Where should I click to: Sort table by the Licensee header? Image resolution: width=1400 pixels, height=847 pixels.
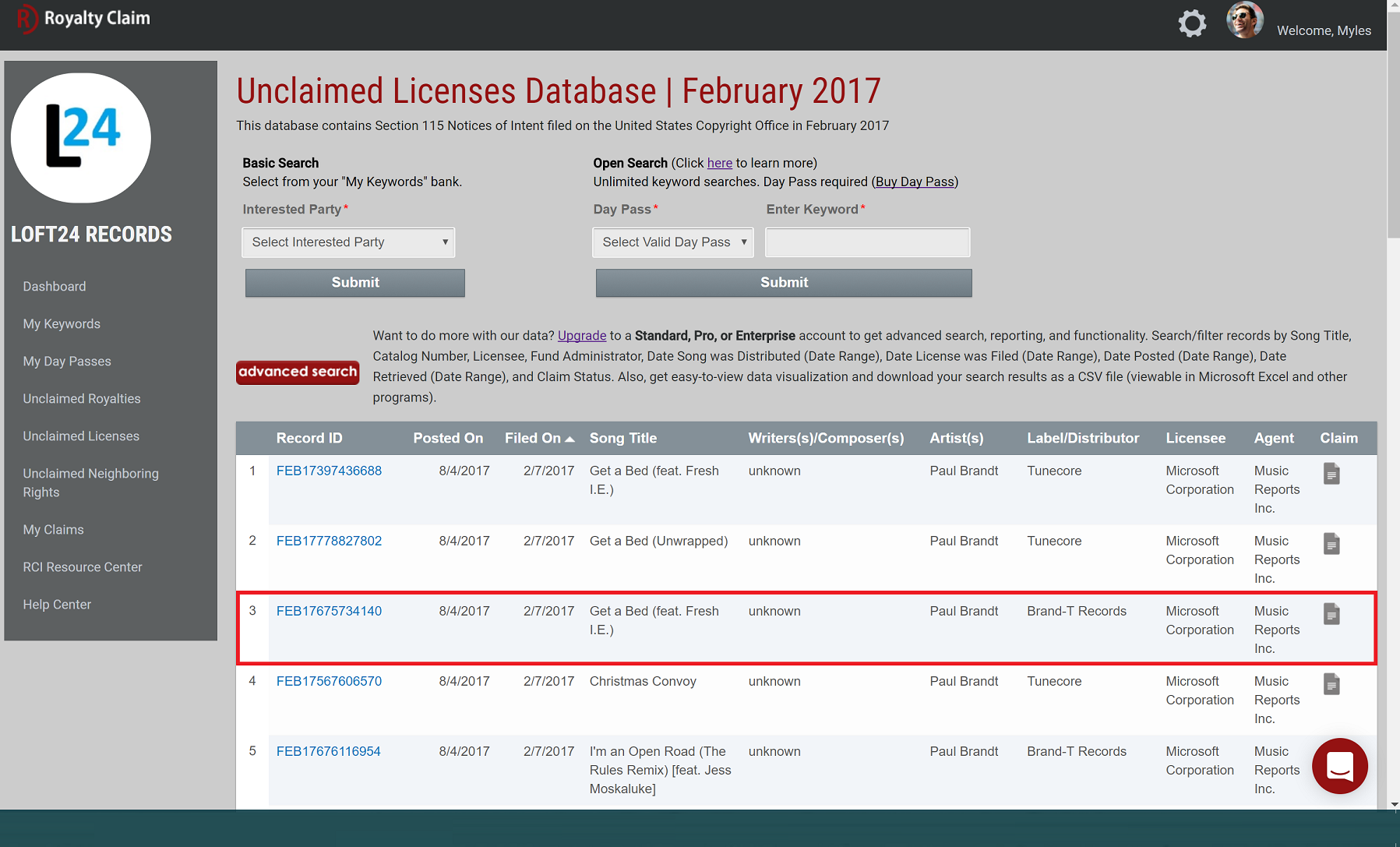pos(1196,438)
